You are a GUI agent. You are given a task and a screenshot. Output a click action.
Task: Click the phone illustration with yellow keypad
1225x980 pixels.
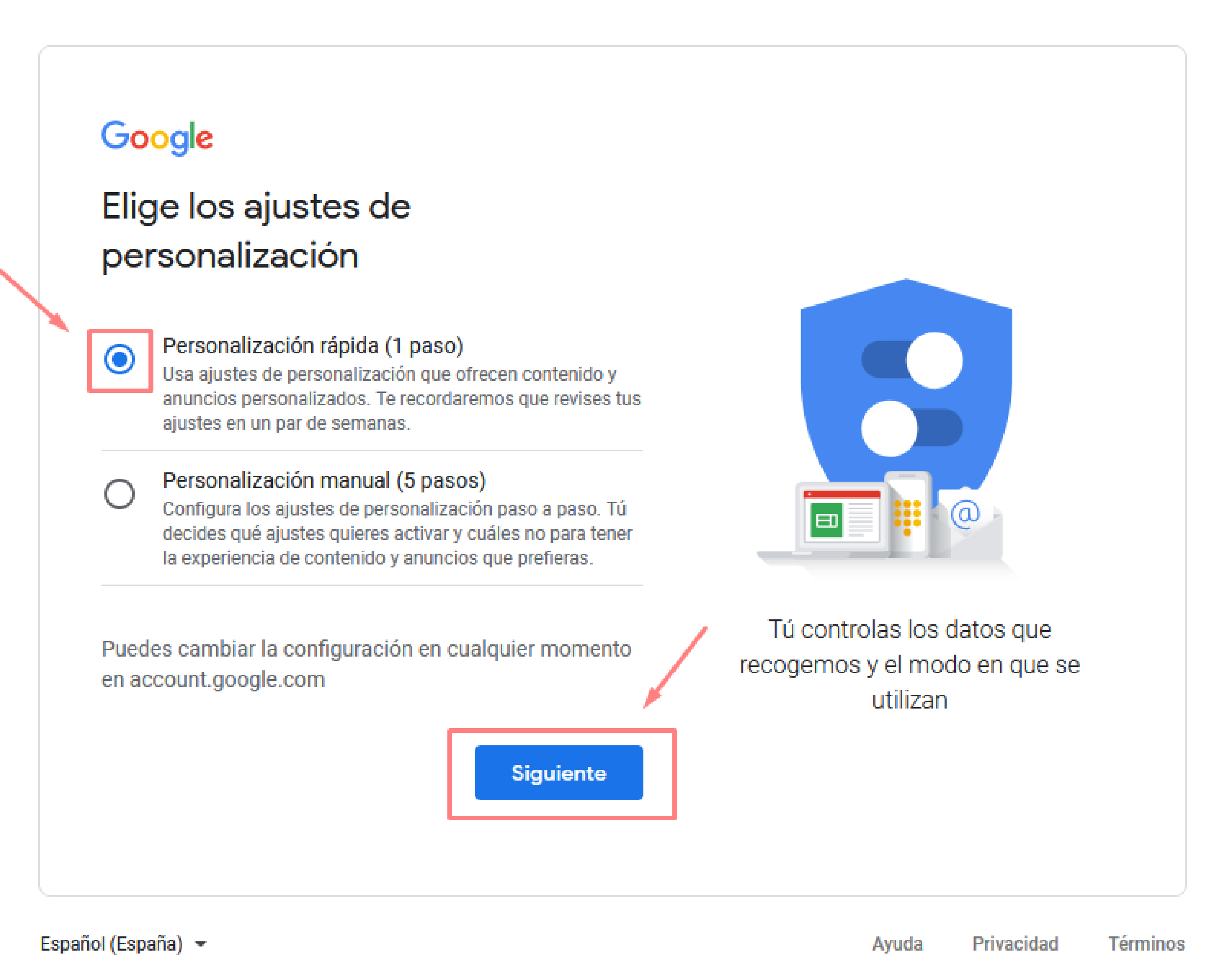click(908, 514)
